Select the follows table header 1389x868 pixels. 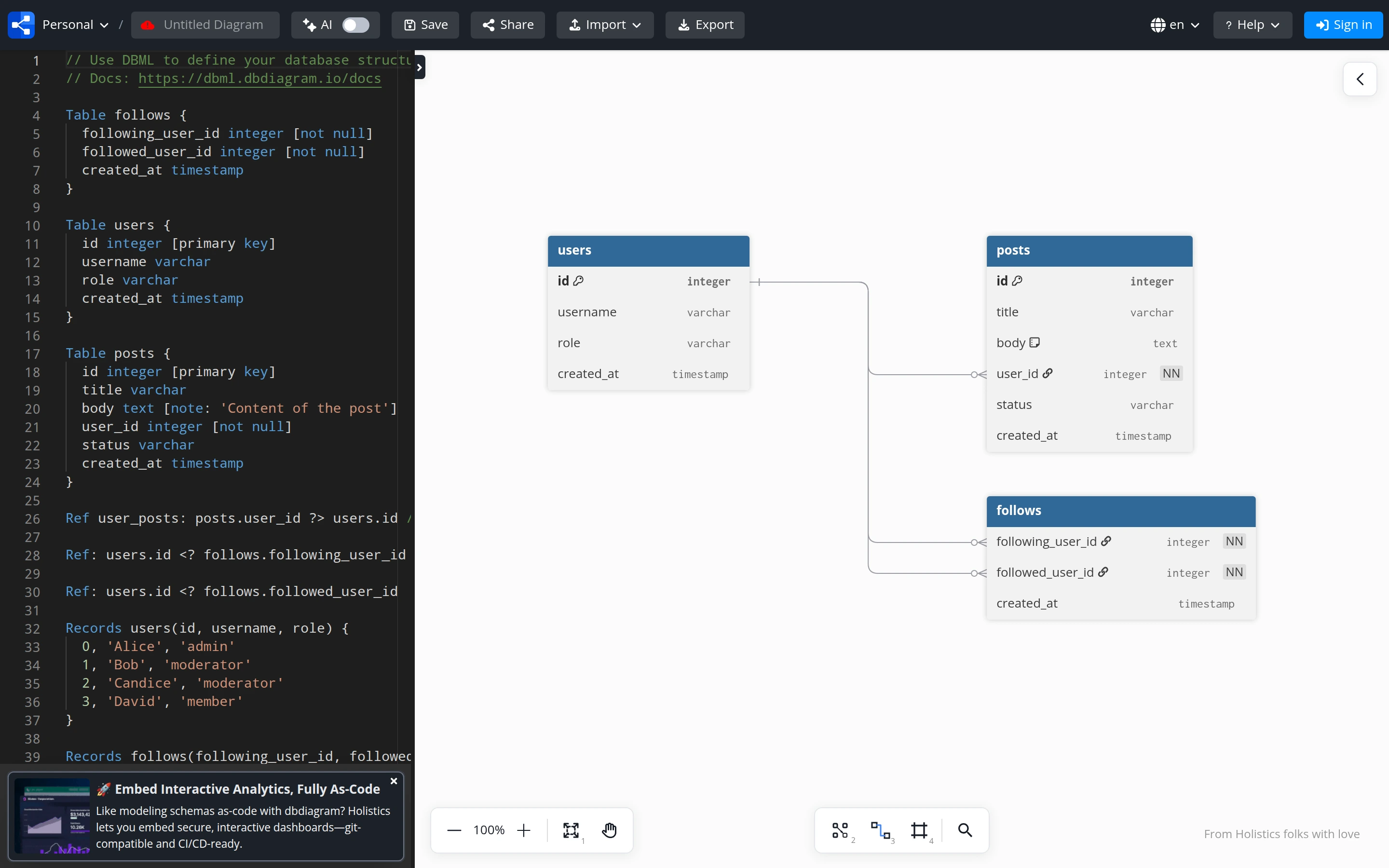point(1121,511)
